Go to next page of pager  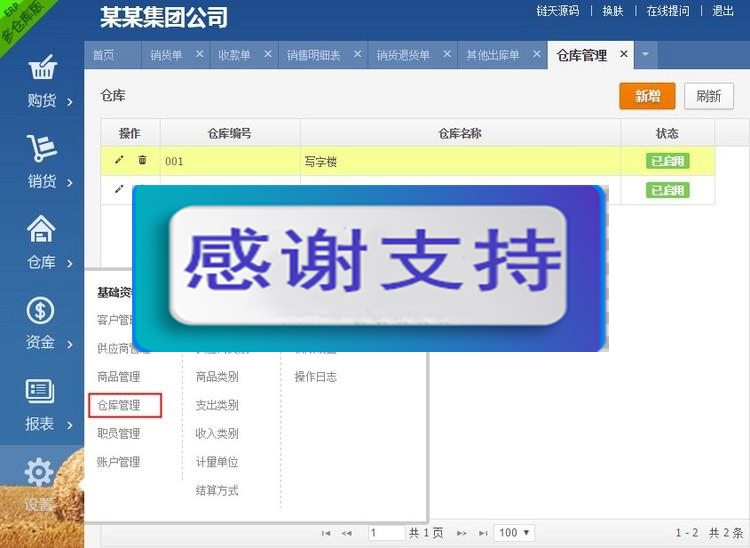[462, 533]
